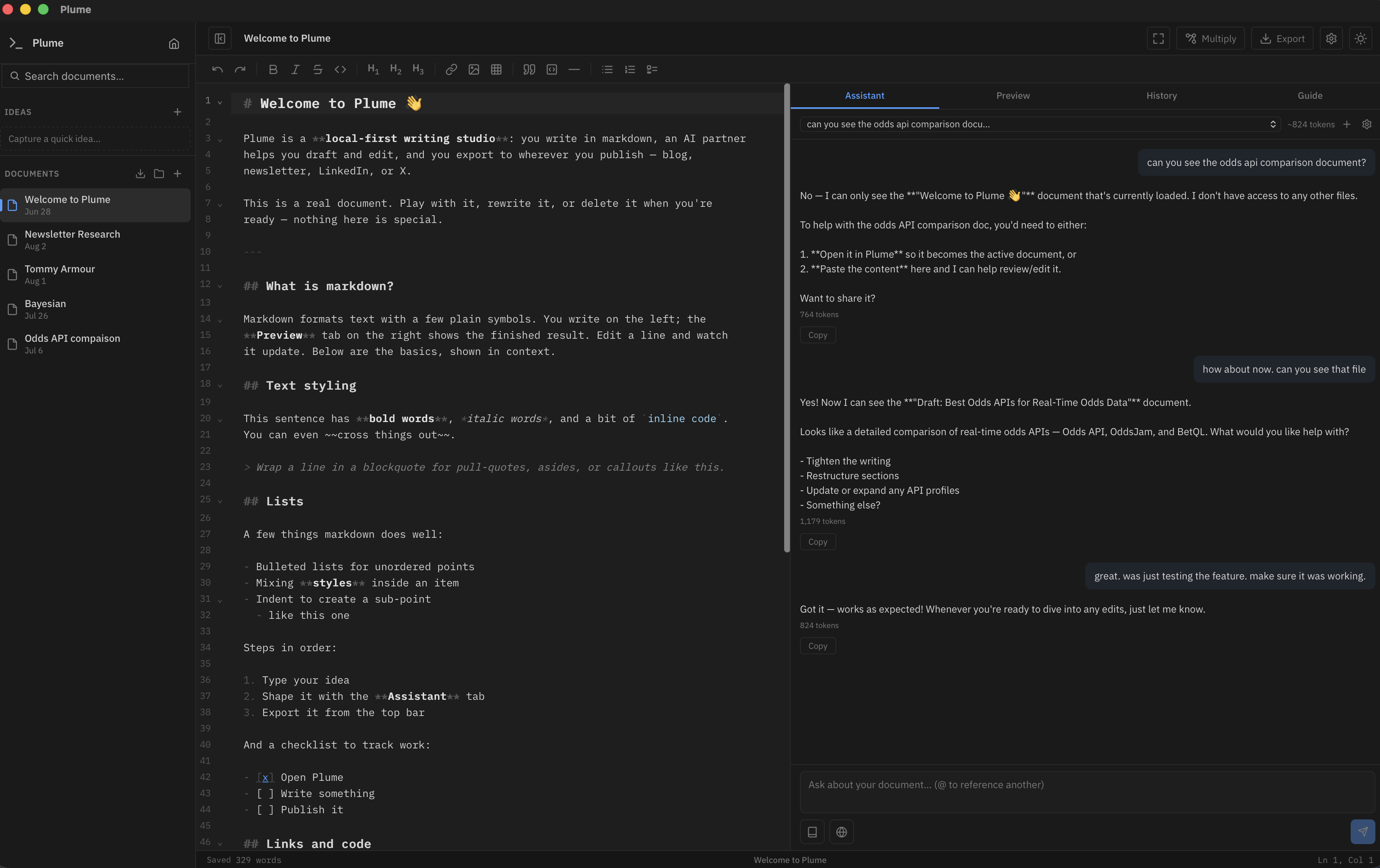Viewport: 1380px width, 868px height.
Task: Open assistant settings gear
Action: (x=1367, y=124)
